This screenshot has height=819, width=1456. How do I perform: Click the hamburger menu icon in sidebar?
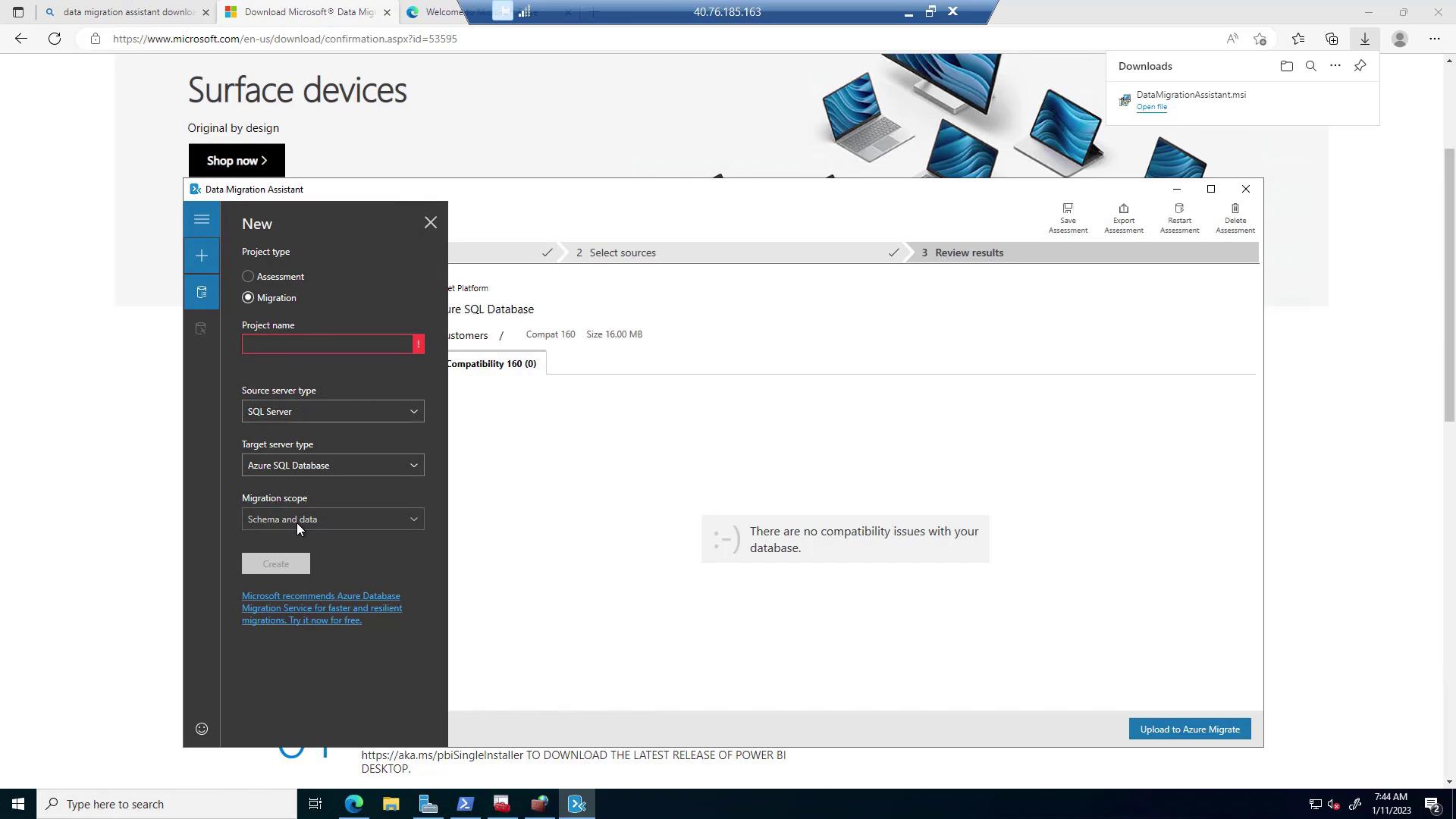point(202,220)
